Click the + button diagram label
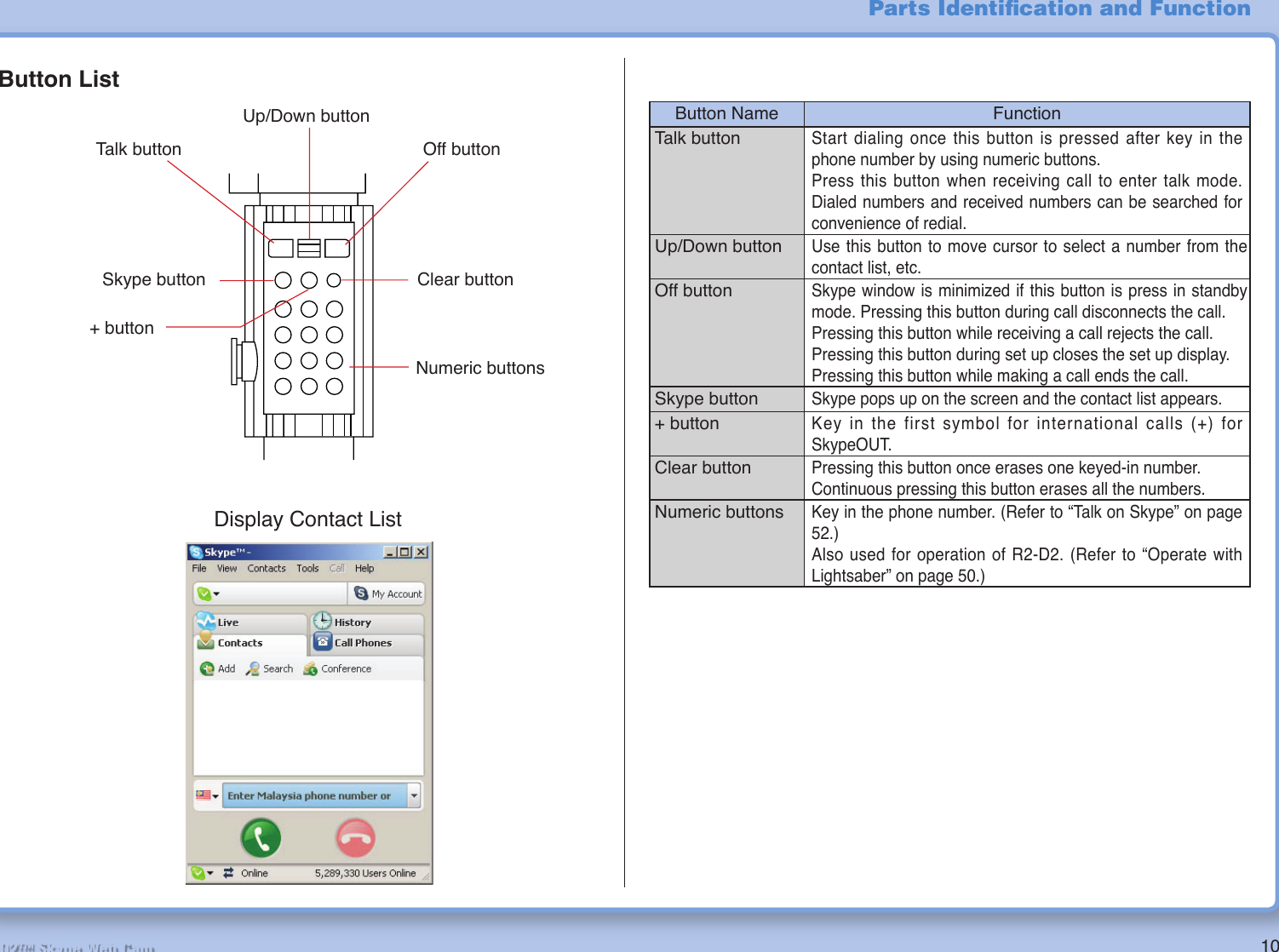1279x952 pixels. (122, 328)
